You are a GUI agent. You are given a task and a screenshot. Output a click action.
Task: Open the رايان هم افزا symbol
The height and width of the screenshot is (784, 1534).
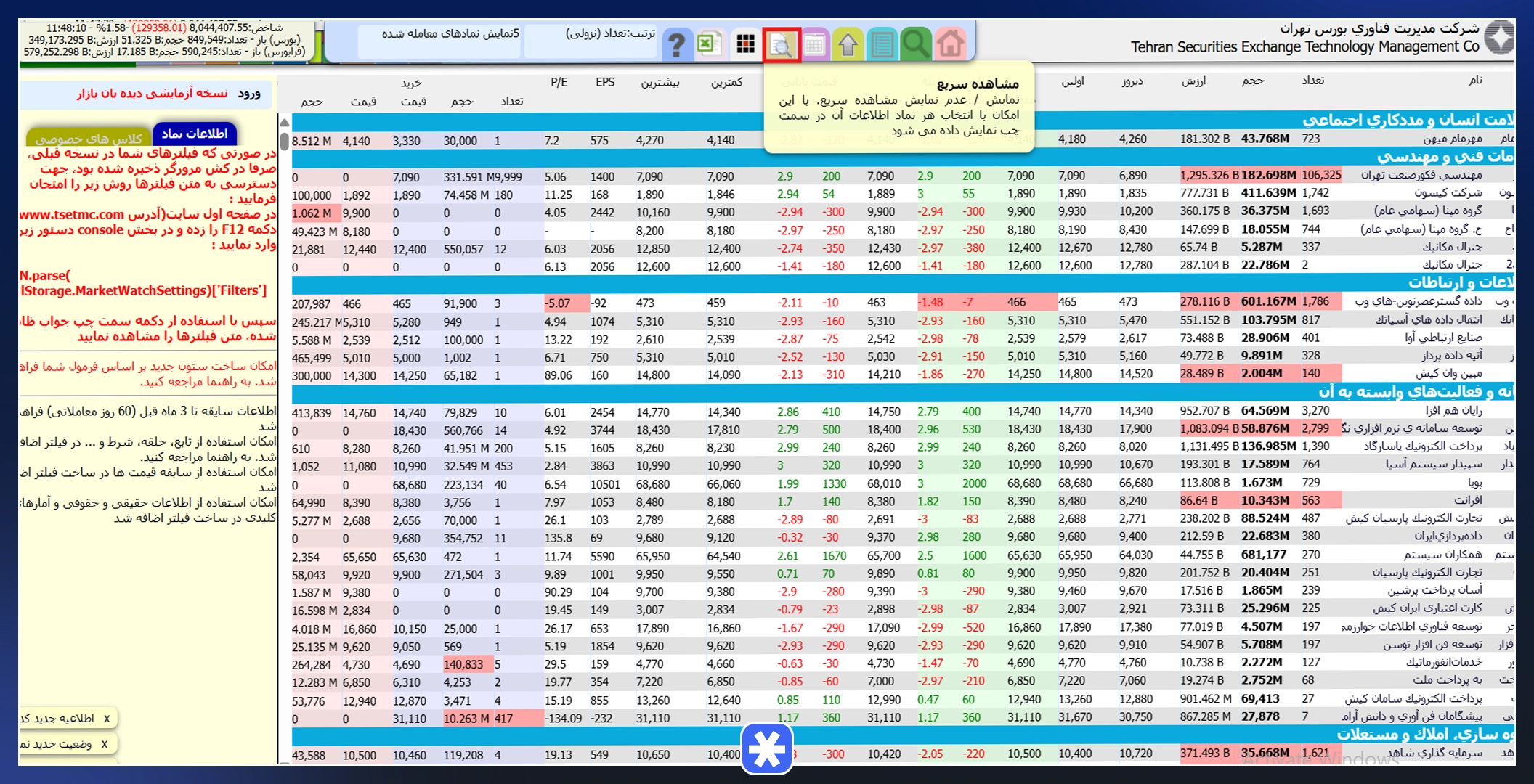coord(1450,410)
